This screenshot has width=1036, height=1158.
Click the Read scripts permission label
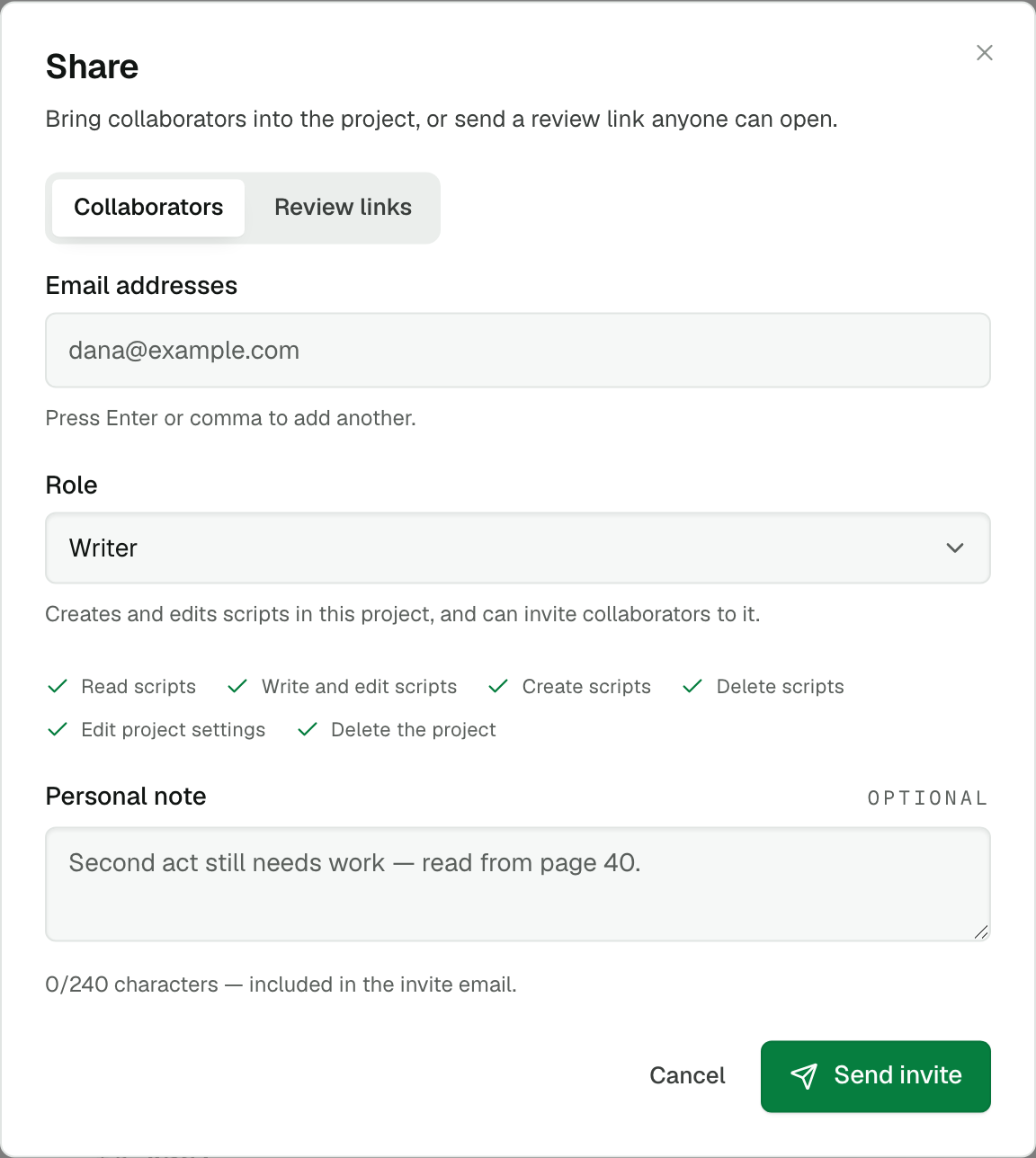click(x=138, y=686)
